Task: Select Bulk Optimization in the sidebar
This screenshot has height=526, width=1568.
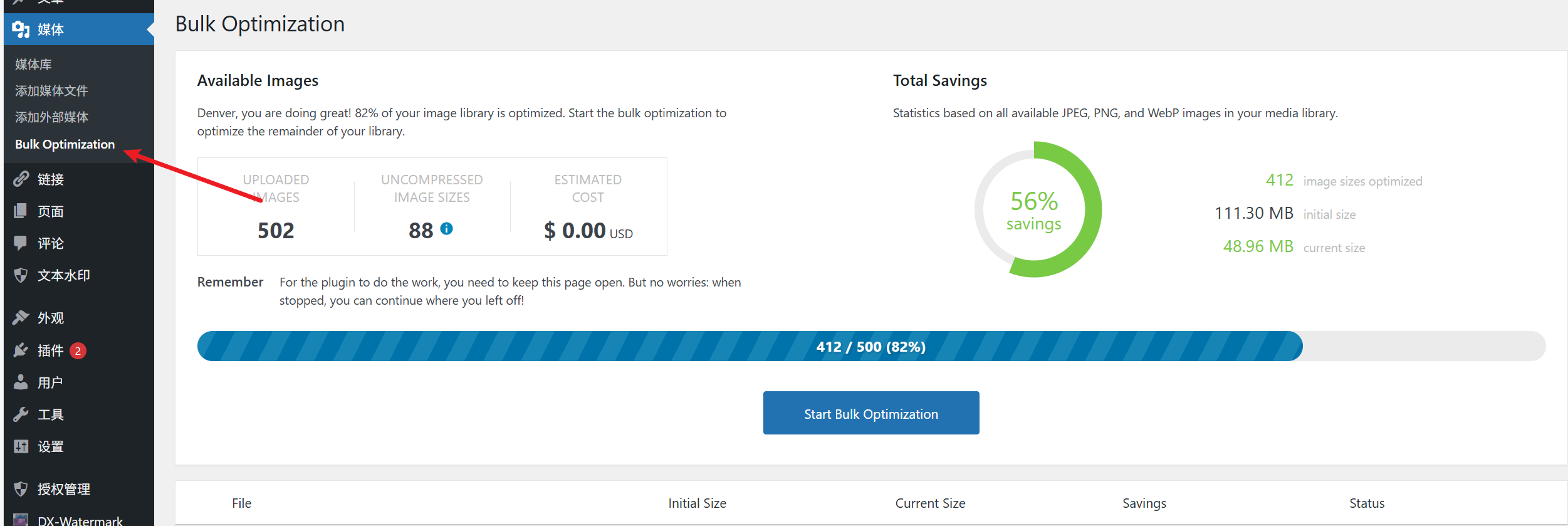Action: pos(65,144)
